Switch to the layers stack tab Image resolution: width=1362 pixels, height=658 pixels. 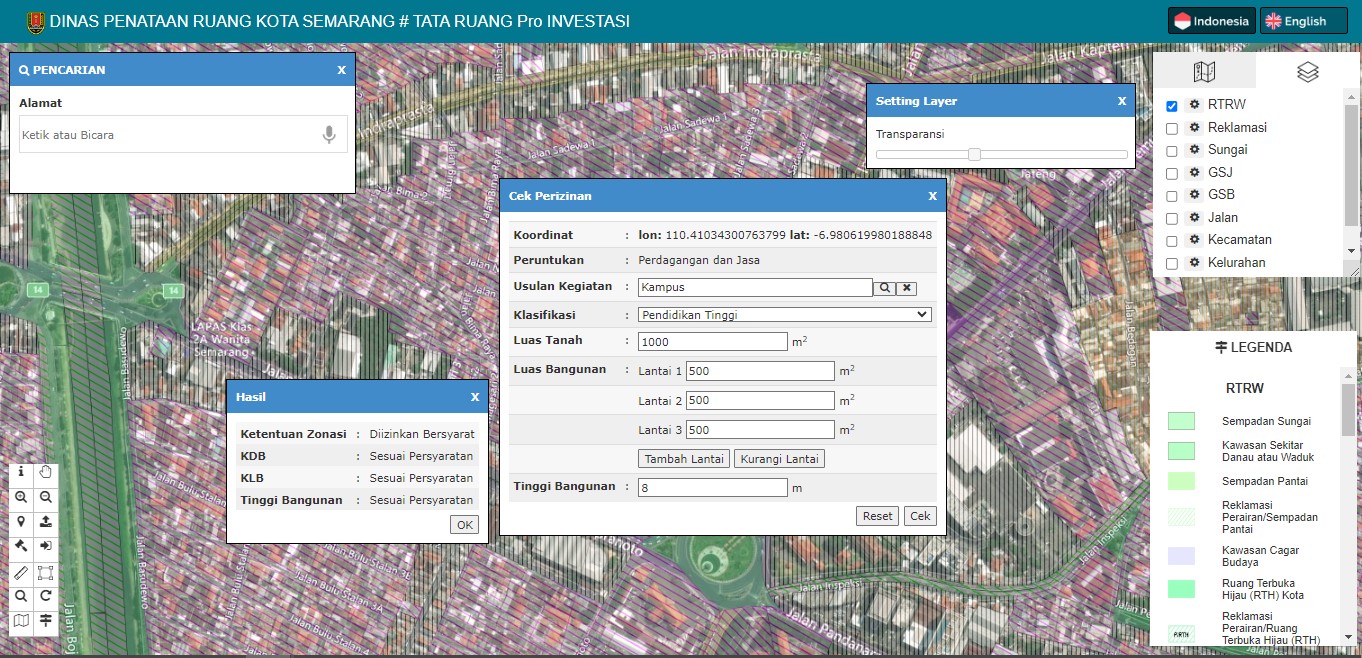(x=1307, y=71)
